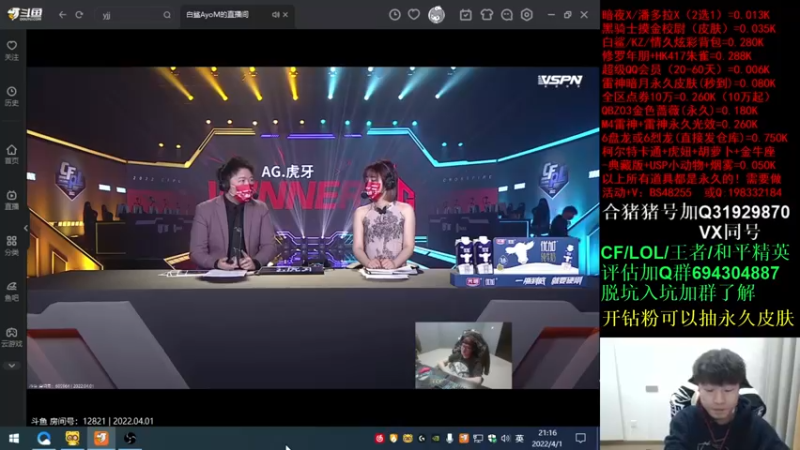
Task: Open the Windows Start menu
Action: coord(14,438)
